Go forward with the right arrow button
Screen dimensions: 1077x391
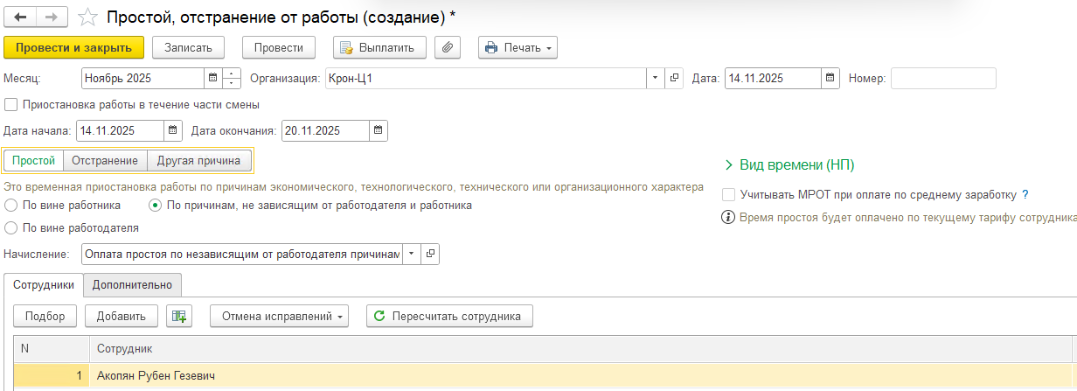click(52, 16)
